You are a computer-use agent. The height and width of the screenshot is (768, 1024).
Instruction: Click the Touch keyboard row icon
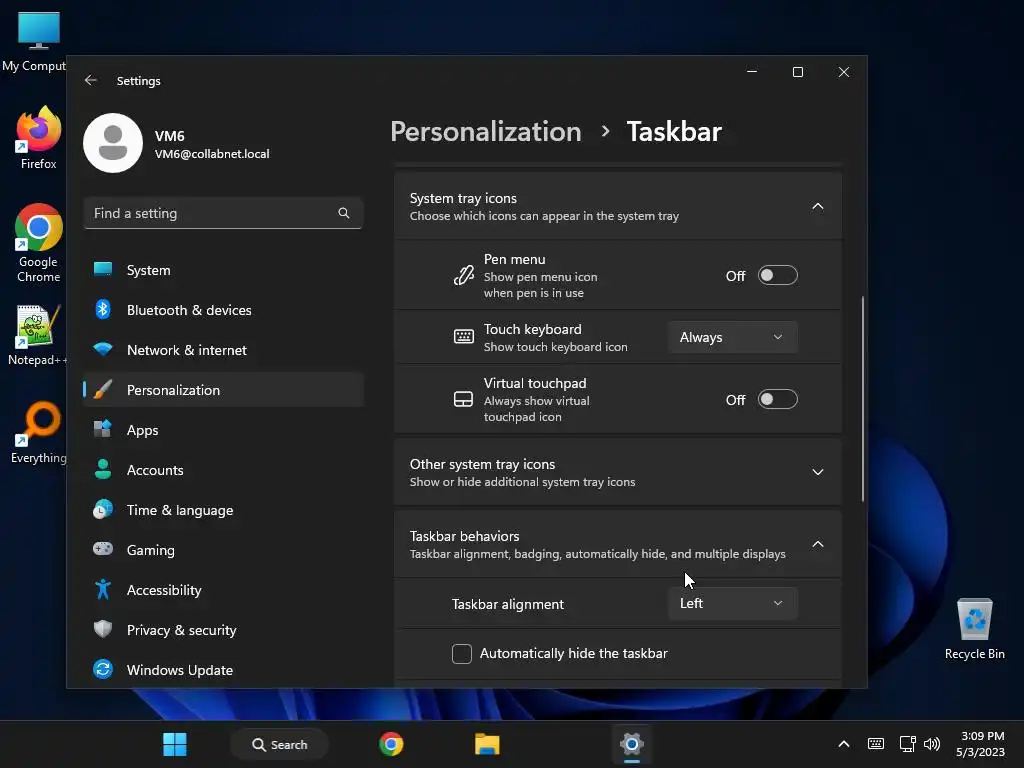coord(464,337)
